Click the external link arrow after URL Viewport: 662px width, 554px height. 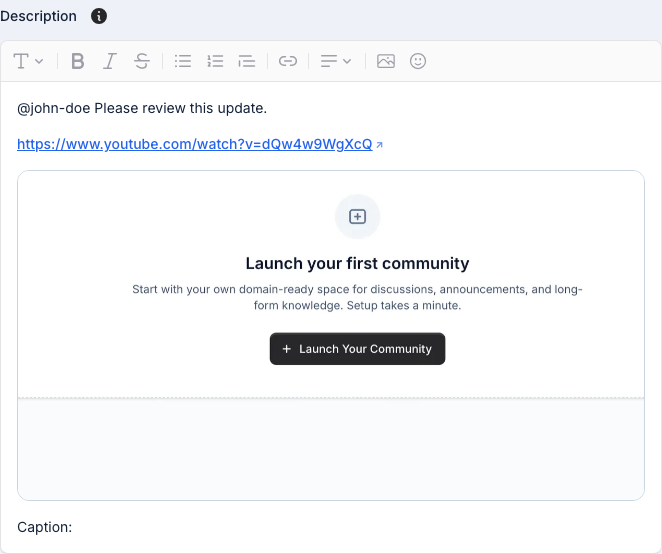click(380, 145)
